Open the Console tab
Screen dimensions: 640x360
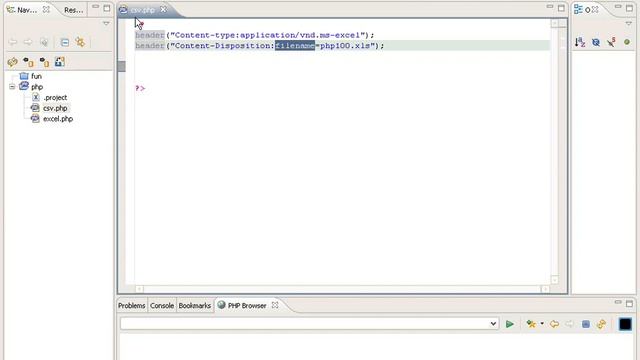click(162, 305)
